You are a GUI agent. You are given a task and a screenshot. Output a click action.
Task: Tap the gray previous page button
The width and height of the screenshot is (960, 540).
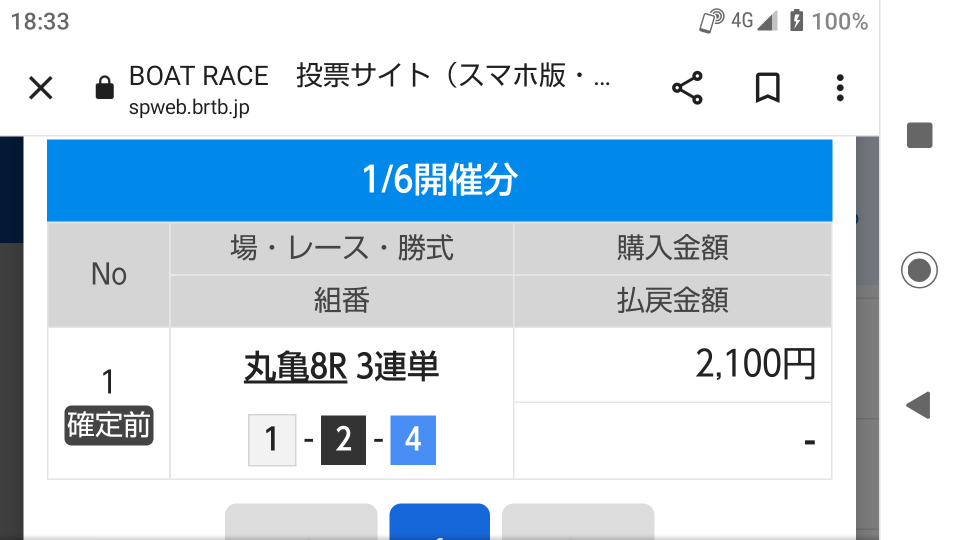[301, 522]
